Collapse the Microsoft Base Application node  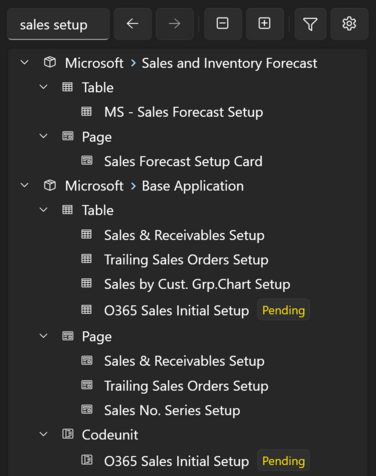25,185
